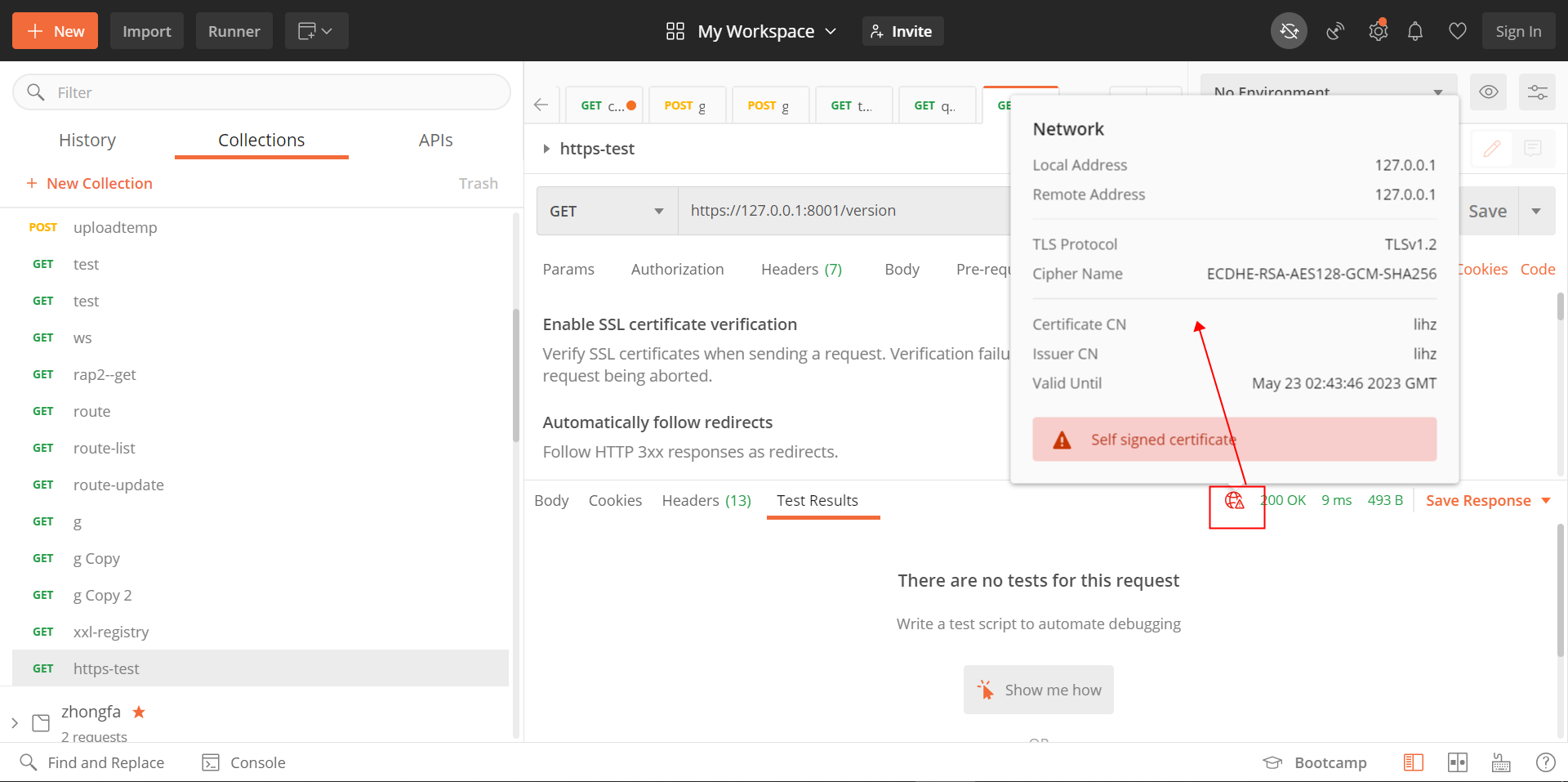The image size is (1568, 782).
Task: Show the response Headers (13) tab
Action: point(706,500)
